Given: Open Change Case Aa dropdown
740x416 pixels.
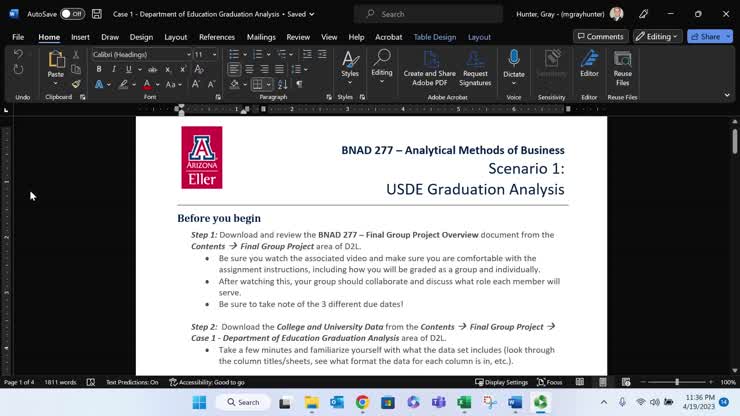Looking at the screenshot, I should (173, 85).
